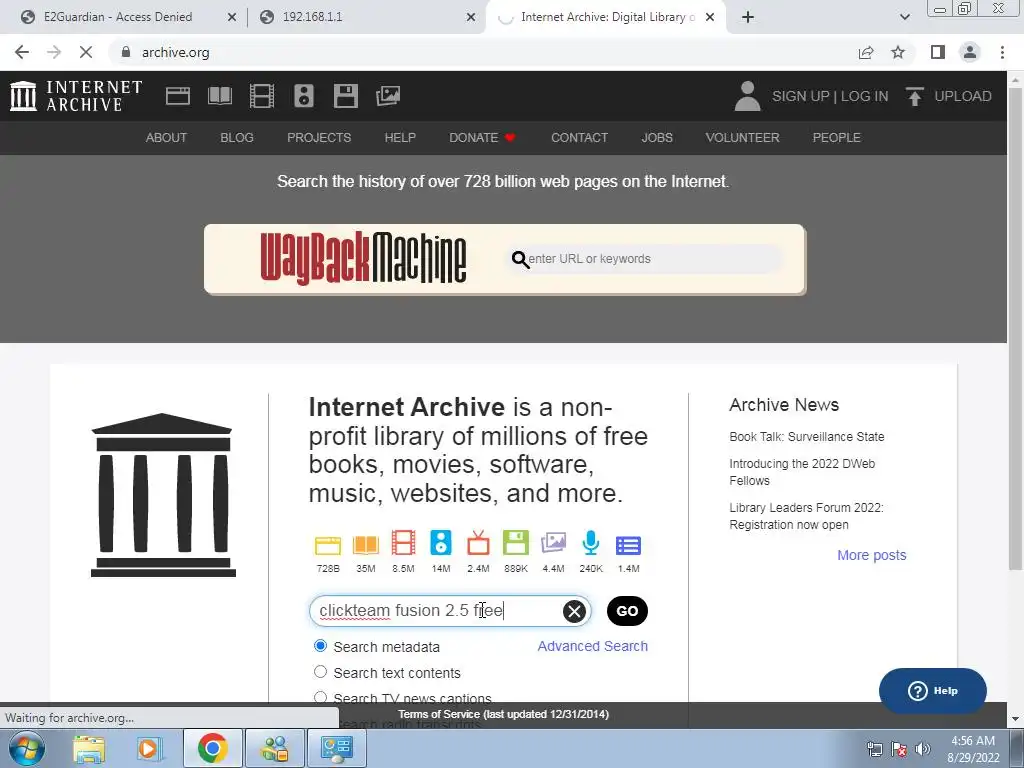Screen dimensions: 1024x768
Task: Open the CONTACT menu item
Action: 579,138
